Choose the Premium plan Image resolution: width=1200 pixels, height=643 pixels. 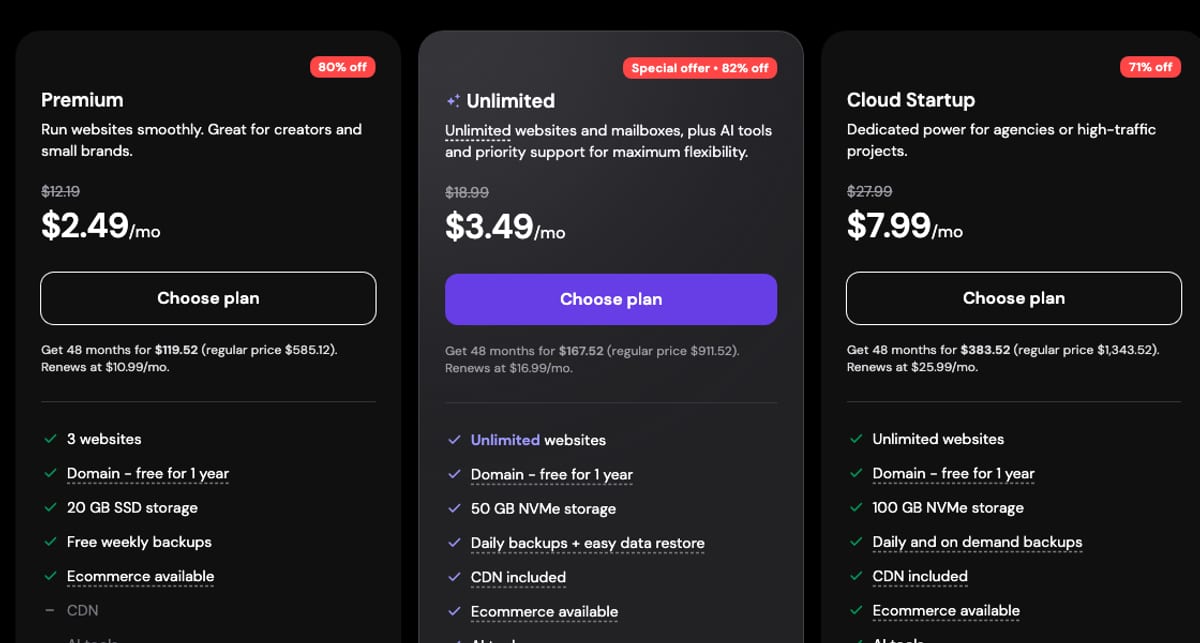pyautogui.click(x=208, y=298)
